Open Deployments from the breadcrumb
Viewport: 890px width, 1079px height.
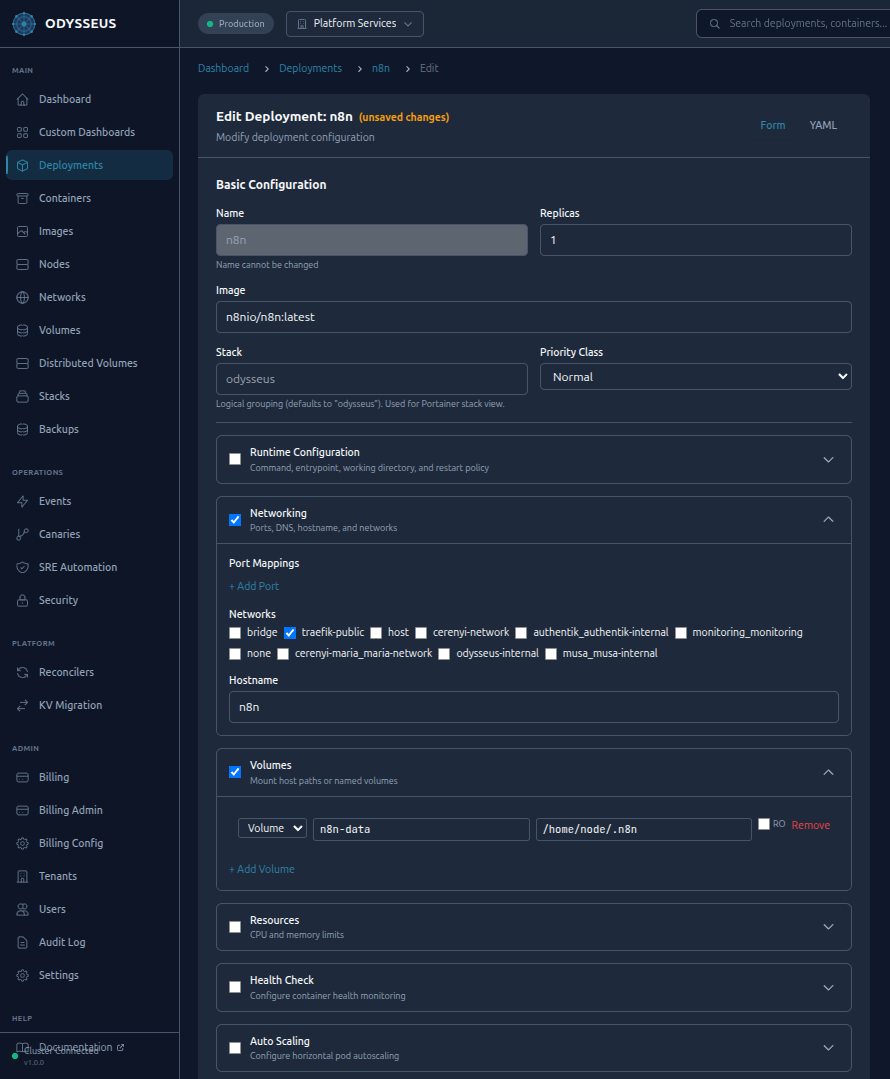pos(310,67)
